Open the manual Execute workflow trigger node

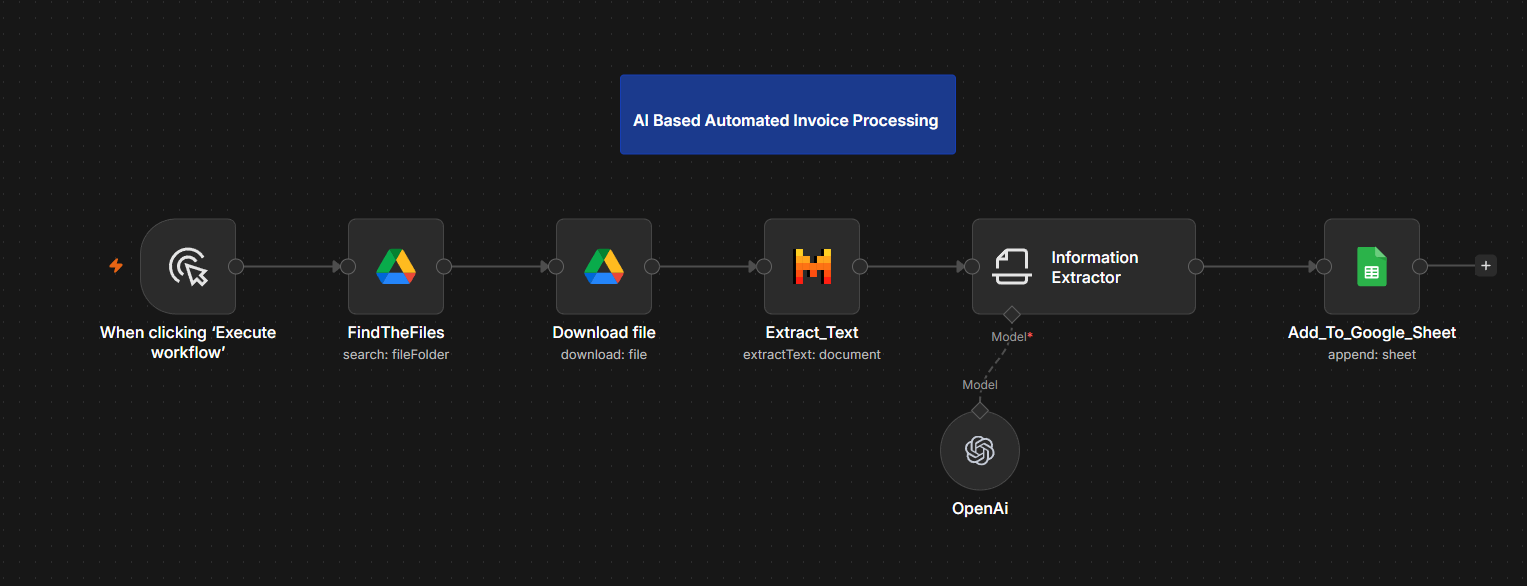click(188, 266)
